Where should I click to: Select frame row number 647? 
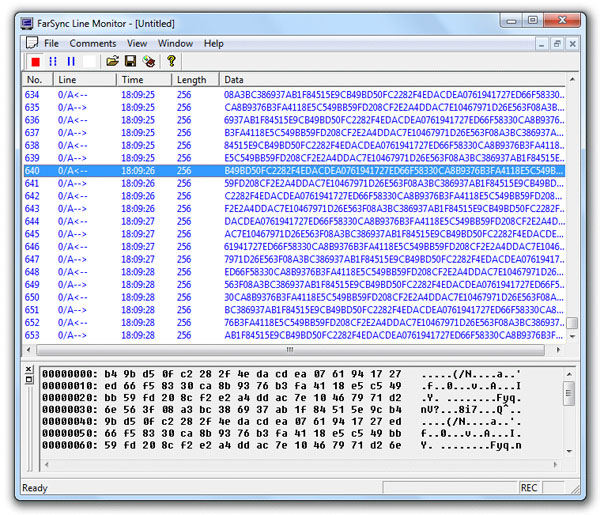(x=294, y=259)
